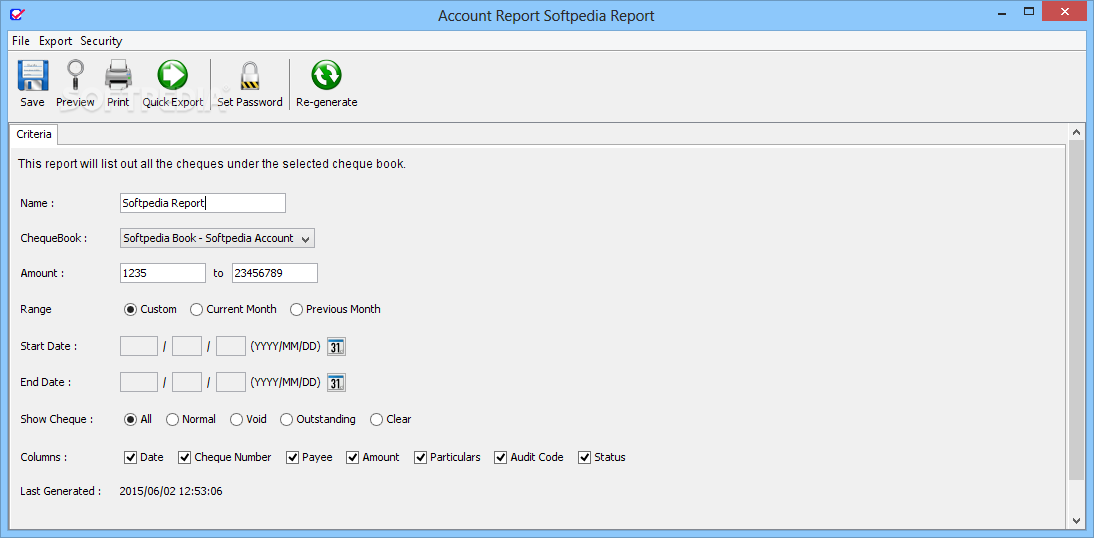The width and height of the screenshot is (1094, 538).
Task: Switch to the Criteria tab
Action: (x=33, y=134)
